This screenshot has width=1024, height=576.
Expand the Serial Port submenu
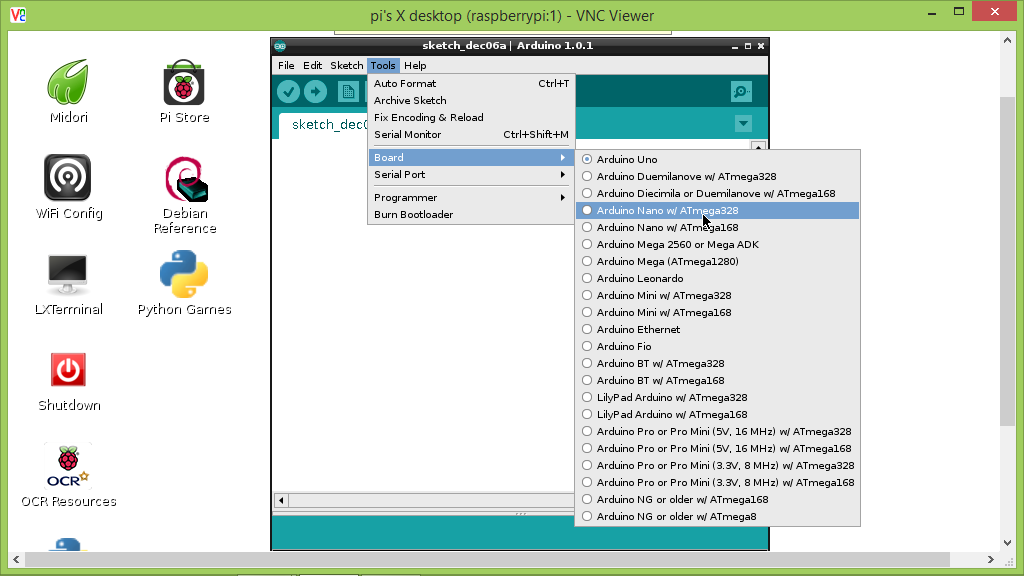point(471,174)
